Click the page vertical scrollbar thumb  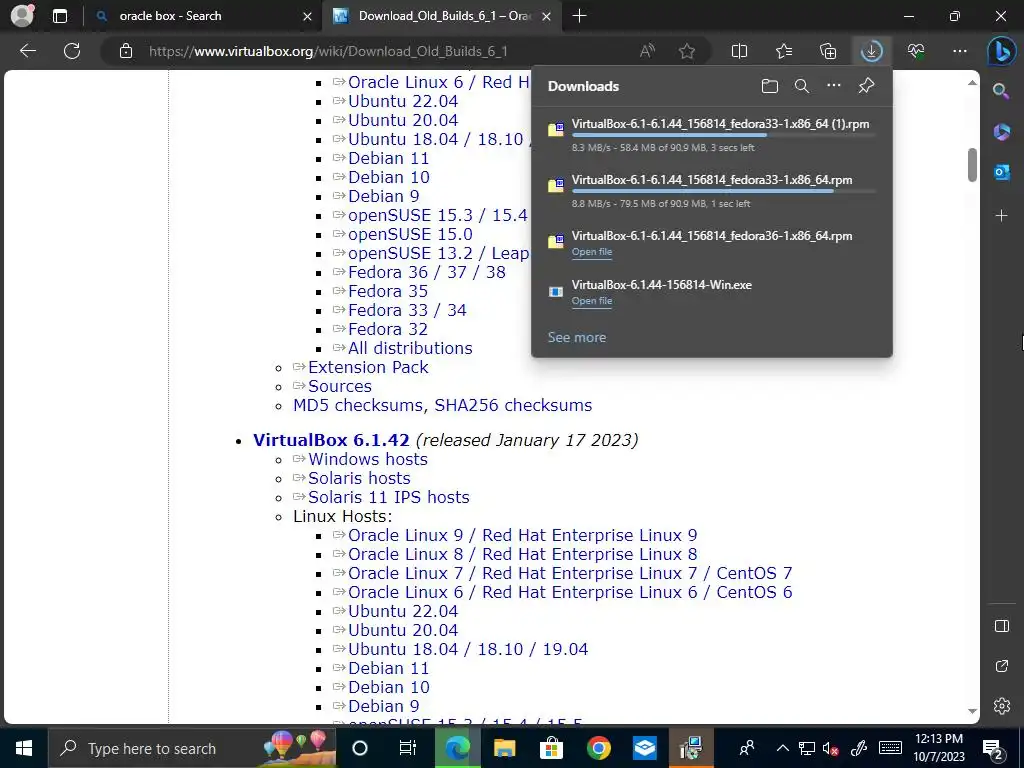point(972,165)
